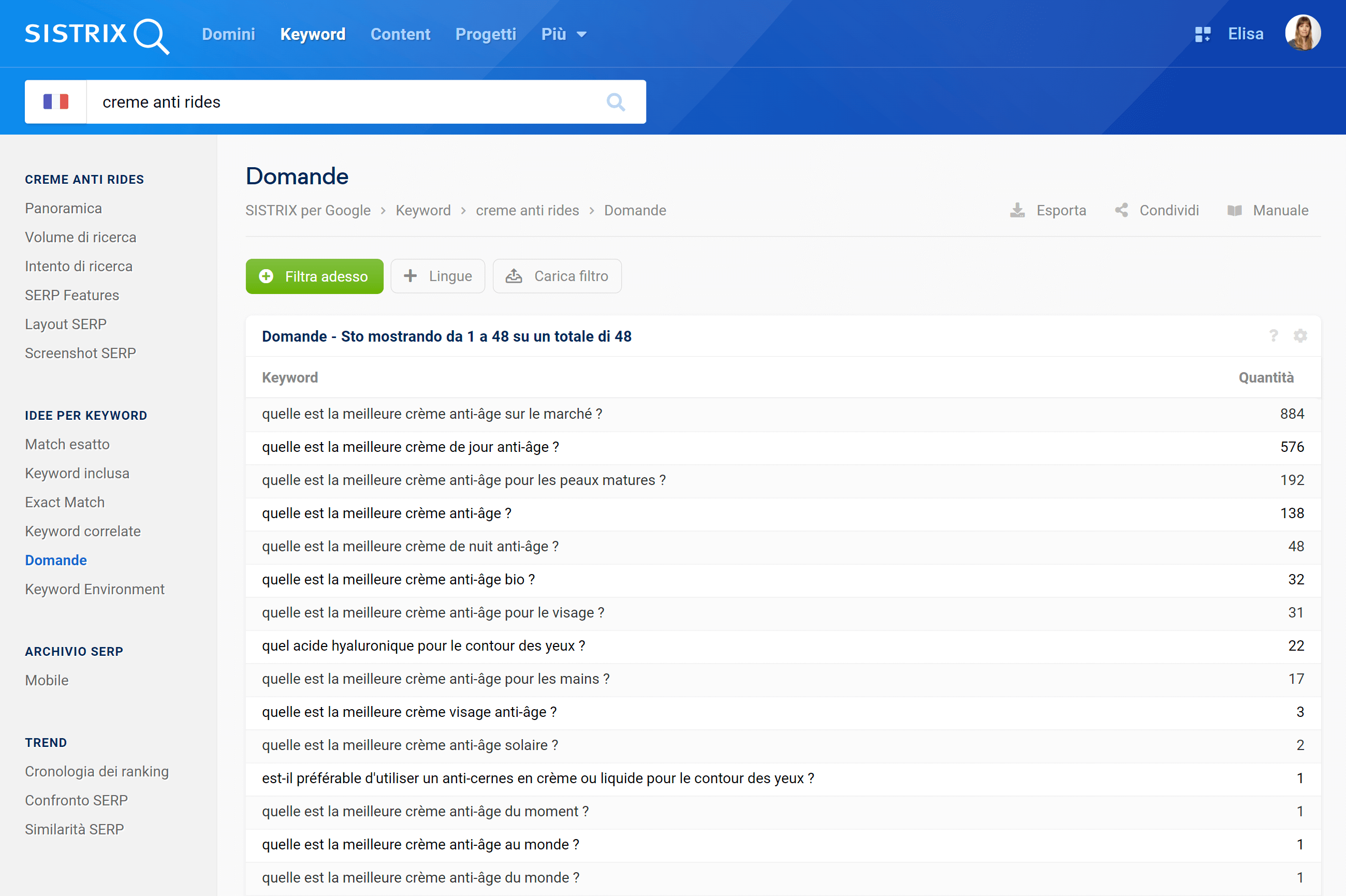
Task: Click Filtra adesso green button
Action: 313,275
